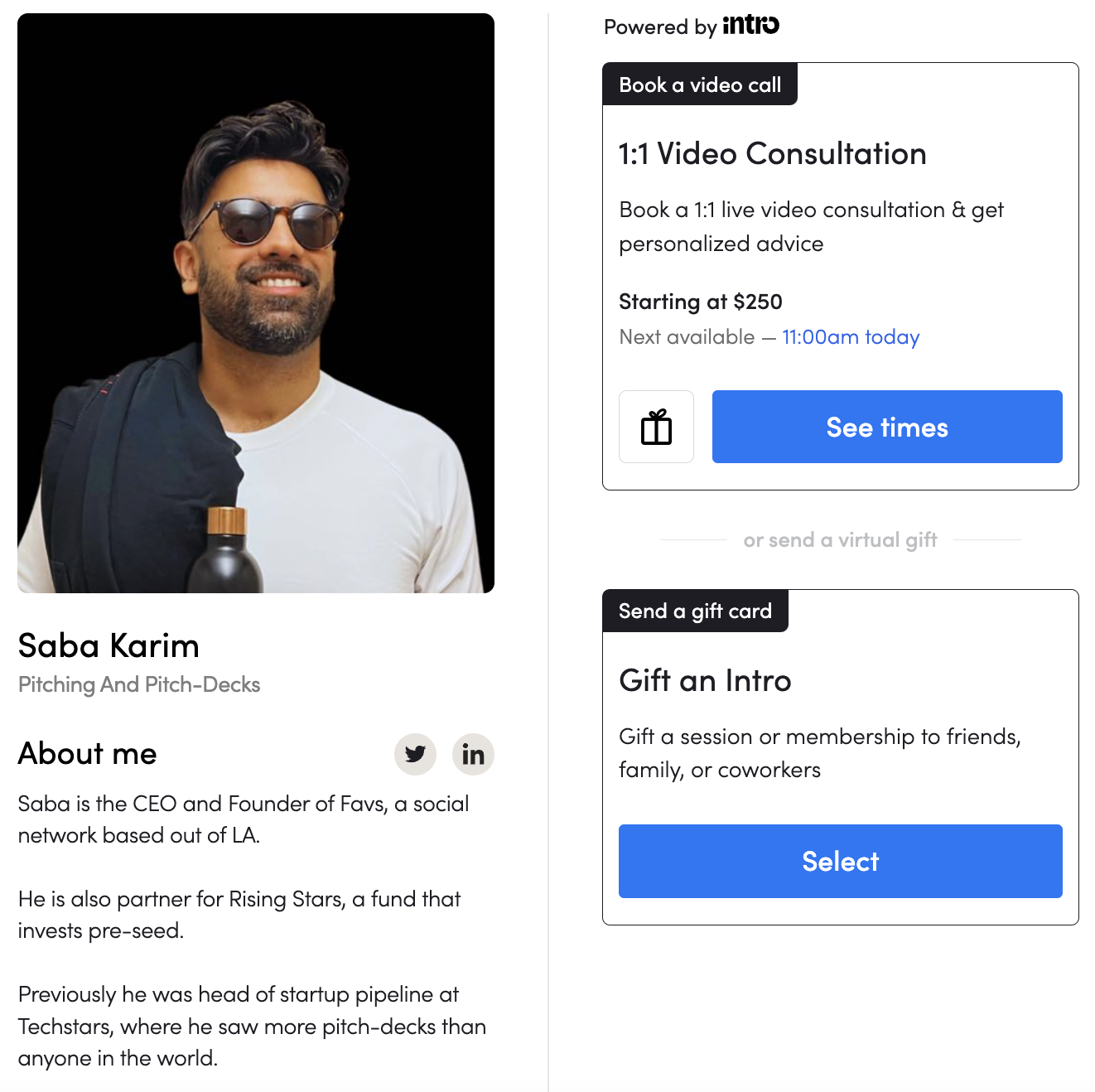The height and width of the screenshot is (1092, 1095).
Task: Click the Starting at $250 price text
Action: click(701, 302)
